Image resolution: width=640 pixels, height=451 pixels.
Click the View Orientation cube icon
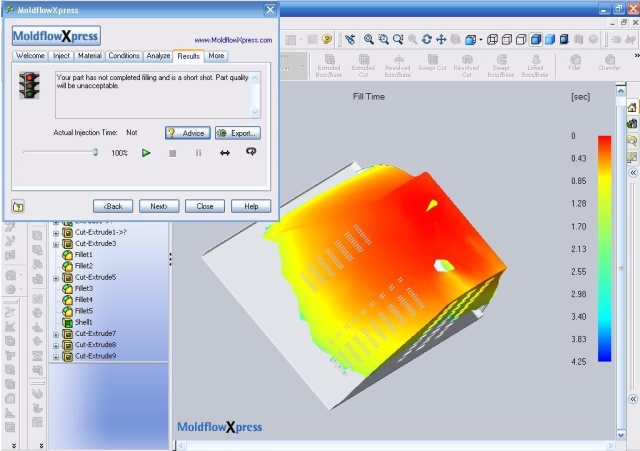[471, 39]
